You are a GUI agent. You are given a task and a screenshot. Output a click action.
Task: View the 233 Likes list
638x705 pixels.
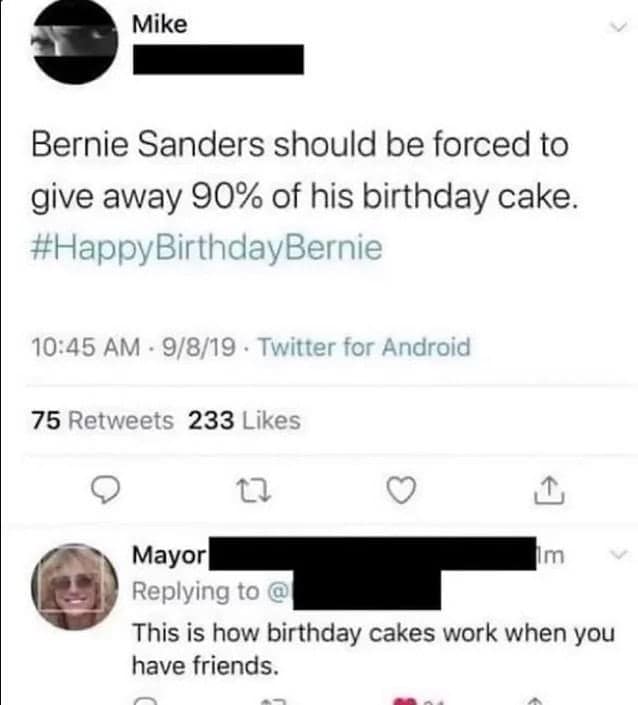[x=244, y=421]
